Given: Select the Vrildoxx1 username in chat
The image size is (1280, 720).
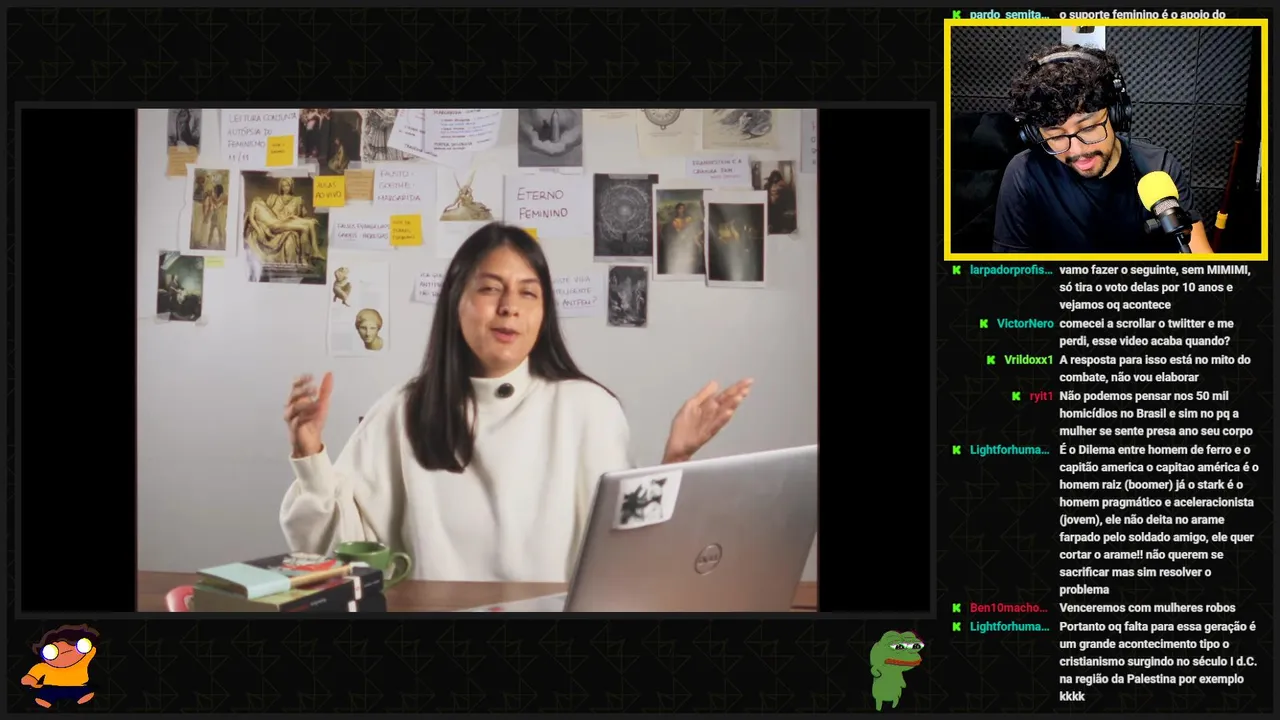Looking at the screenshot, I should click(1029, 360).
